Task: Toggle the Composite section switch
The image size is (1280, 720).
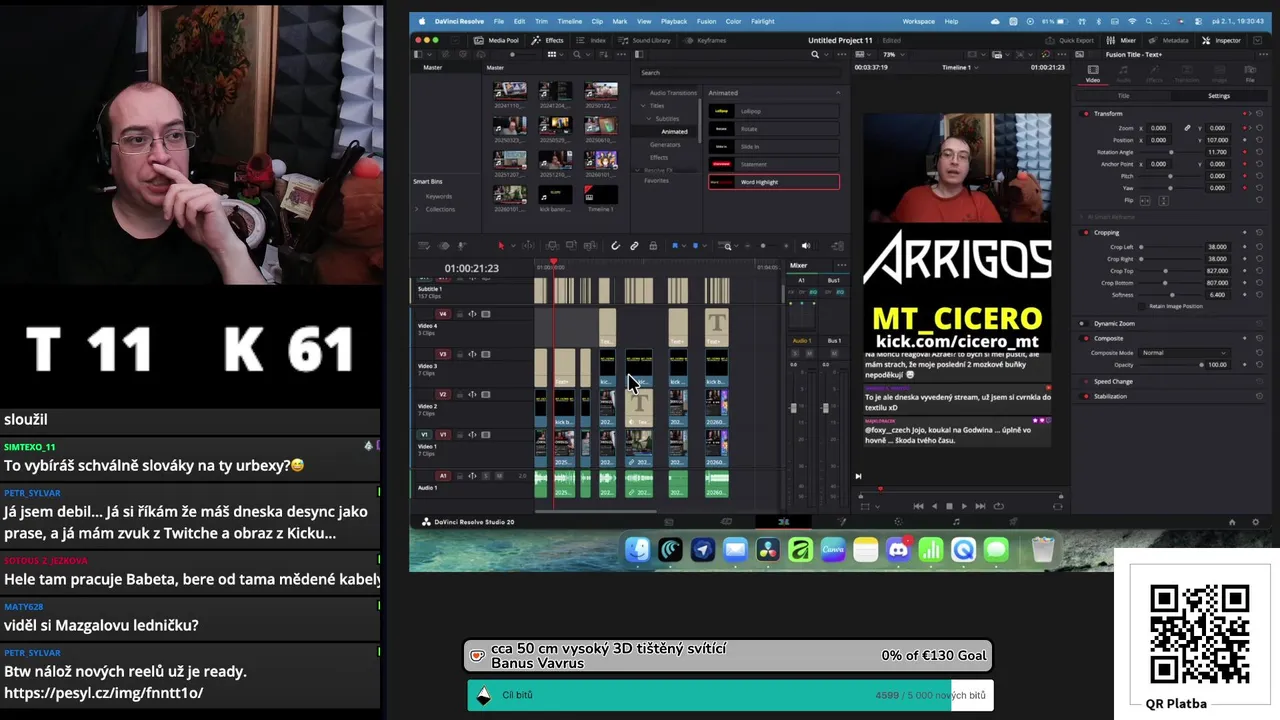Action: click(x=1086, y=338)
